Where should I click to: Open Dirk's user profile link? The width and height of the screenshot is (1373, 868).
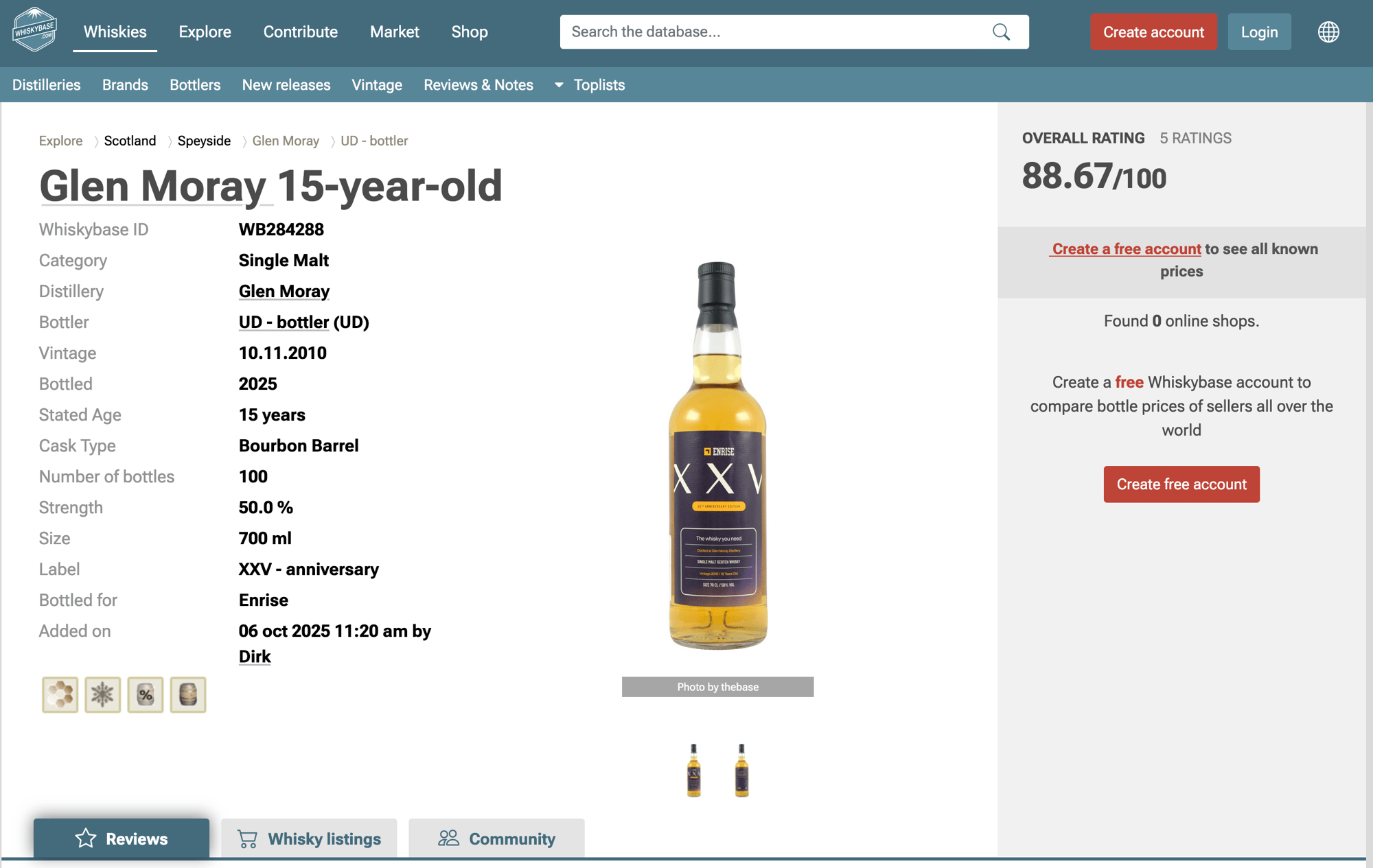(254, 657)
